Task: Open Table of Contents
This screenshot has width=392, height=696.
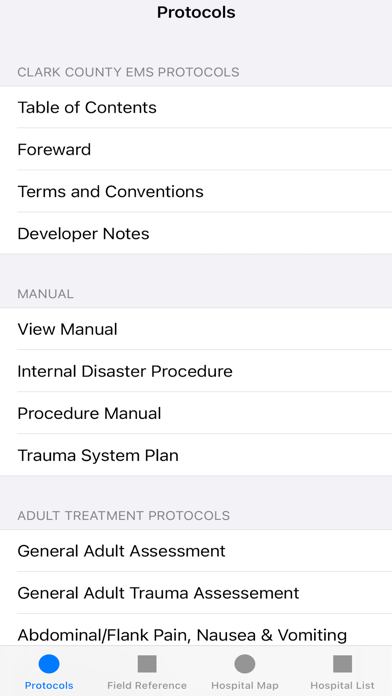Action: click(196, 107)
